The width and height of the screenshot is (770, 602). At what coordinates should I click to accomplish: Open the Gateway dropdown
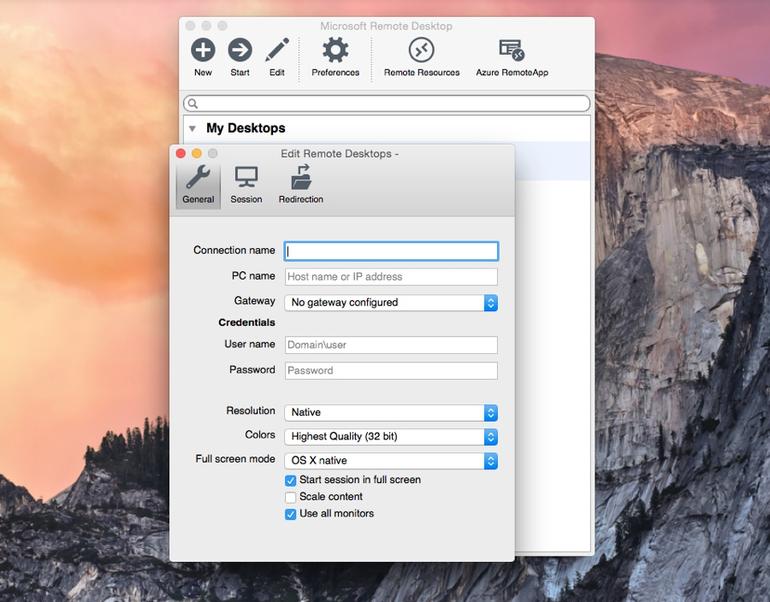coord(391,302)
